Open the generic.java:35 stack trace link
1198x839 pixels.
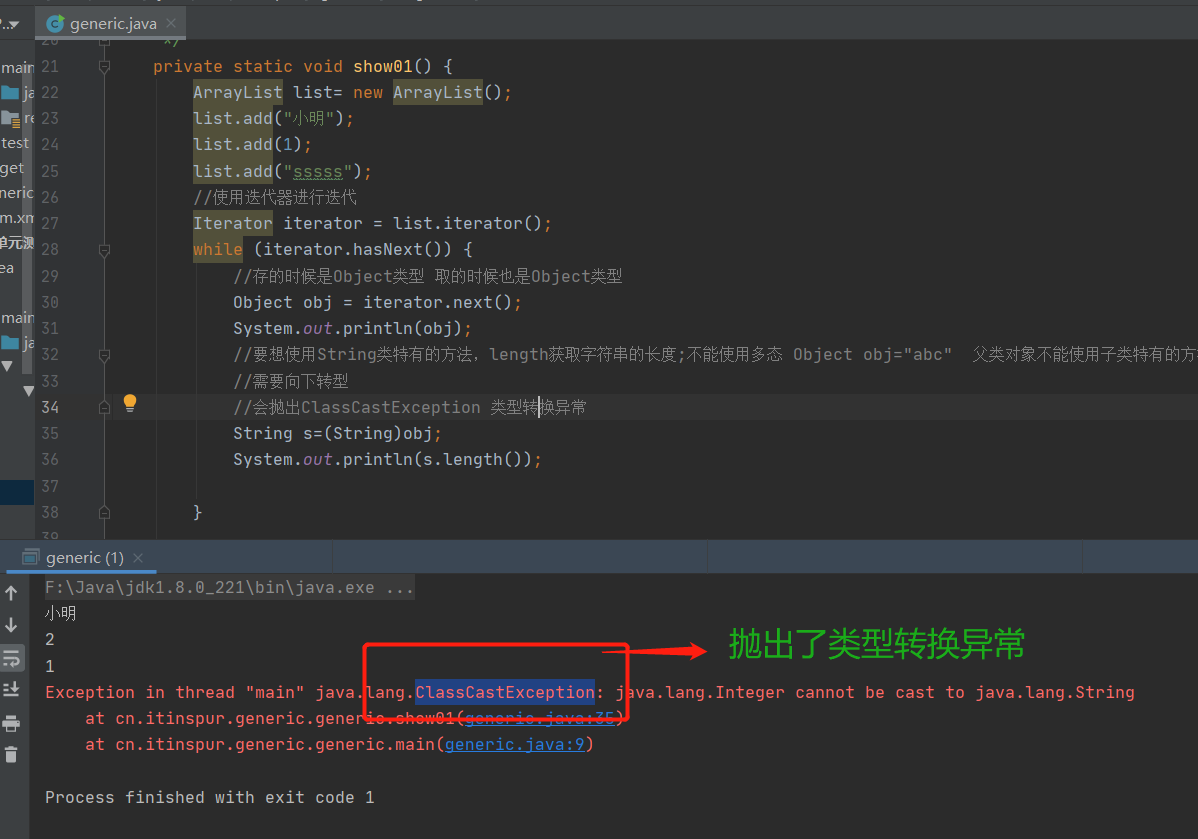[x=539, y=718]
